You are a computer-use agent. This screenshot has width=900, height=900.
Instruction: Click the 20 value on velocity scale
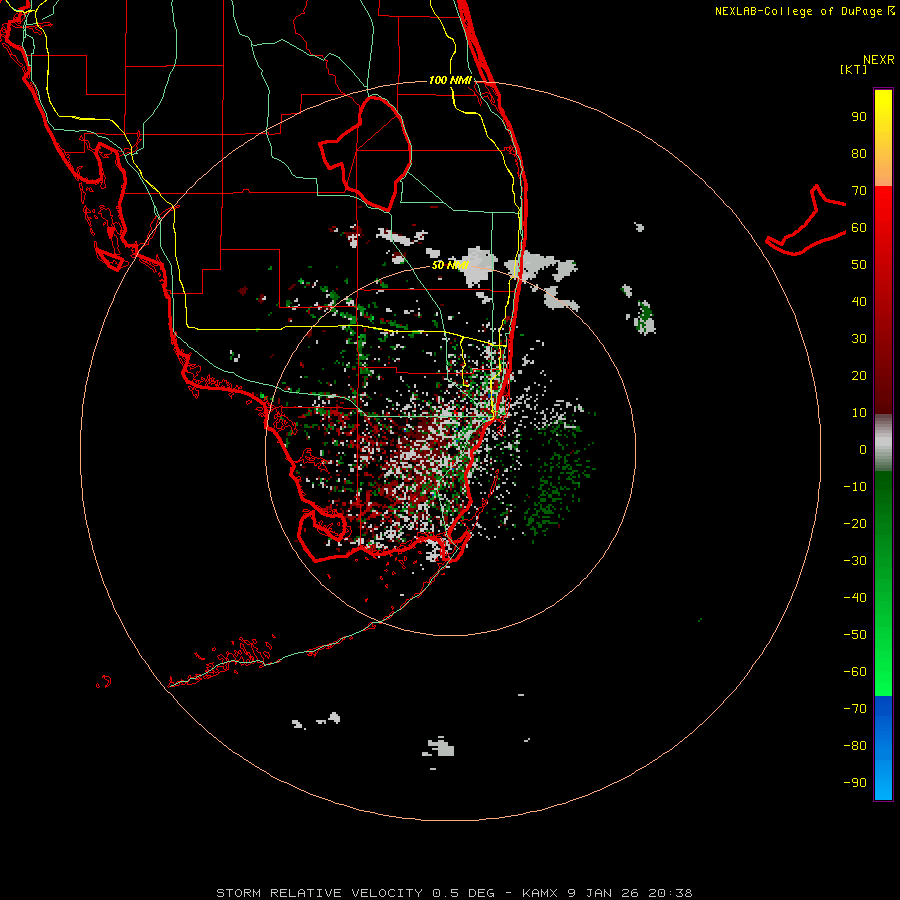[859, 375]
